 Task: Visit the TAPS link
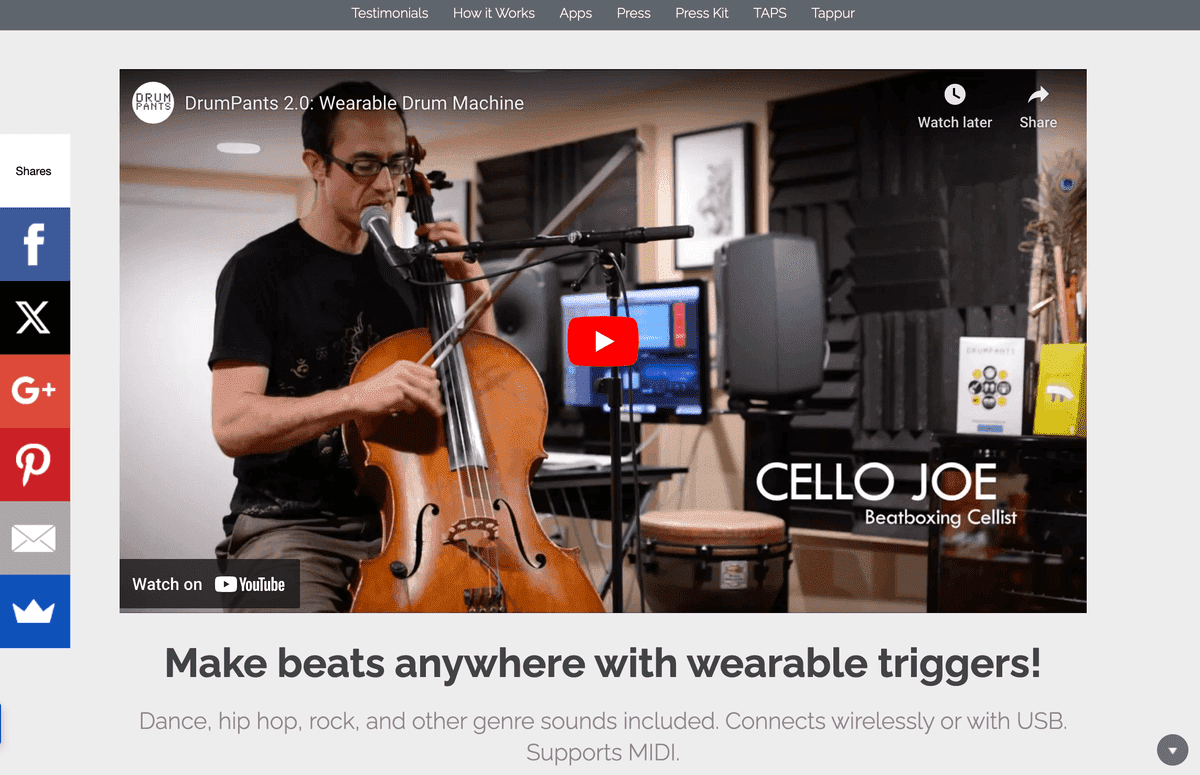pyautogui.click(x=770, y=13)
